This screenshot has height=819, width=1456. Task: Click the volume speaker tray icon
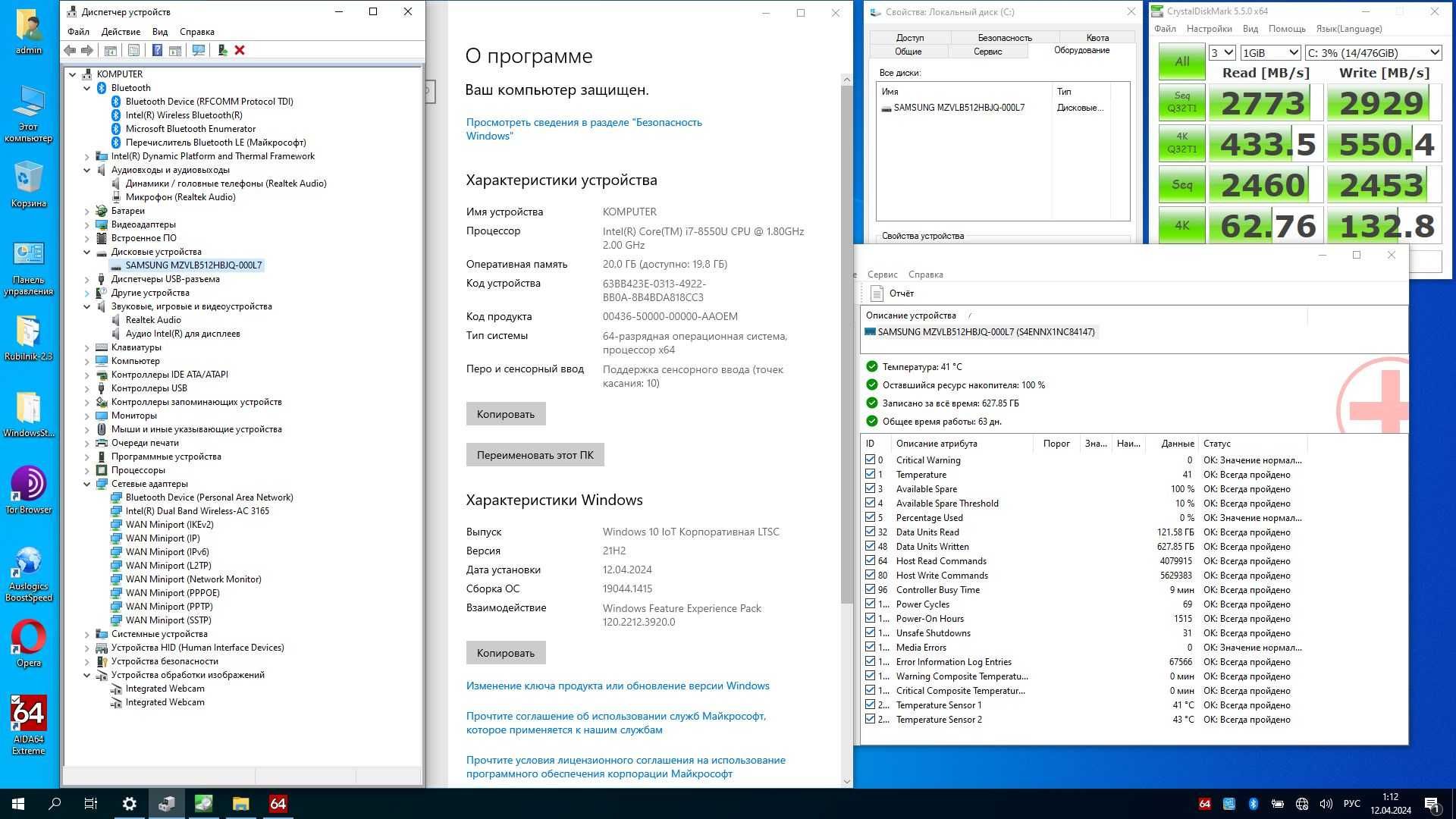point(1326,804)
